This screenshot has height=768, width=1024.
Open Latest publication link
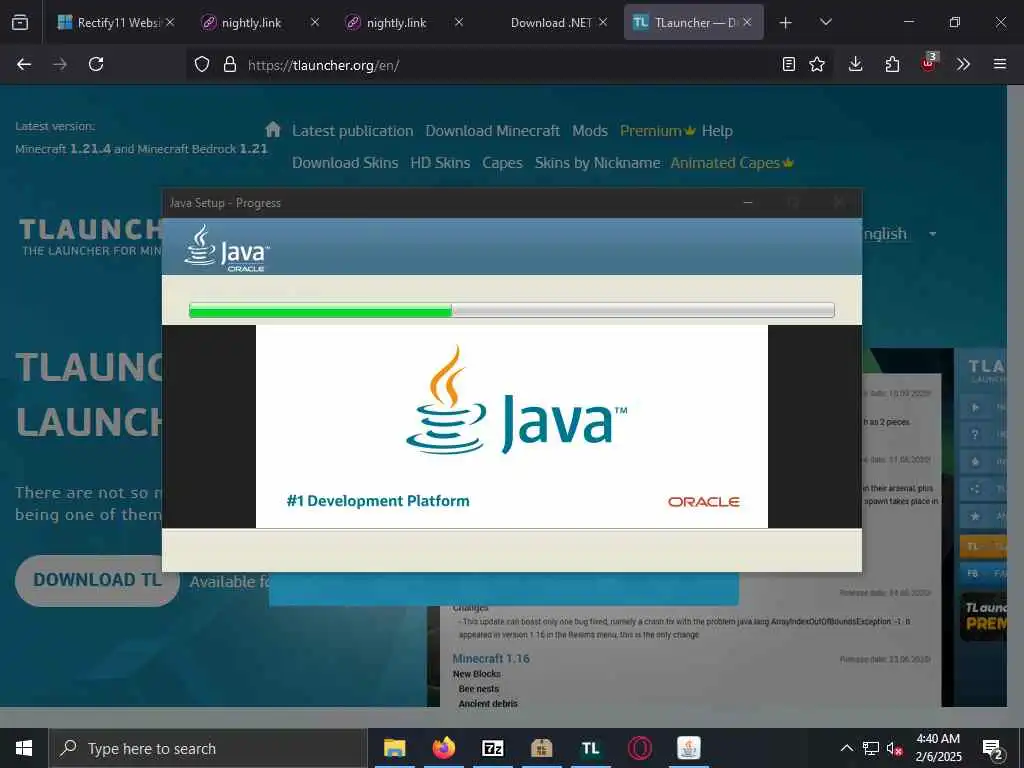click(x=353, y=131)
